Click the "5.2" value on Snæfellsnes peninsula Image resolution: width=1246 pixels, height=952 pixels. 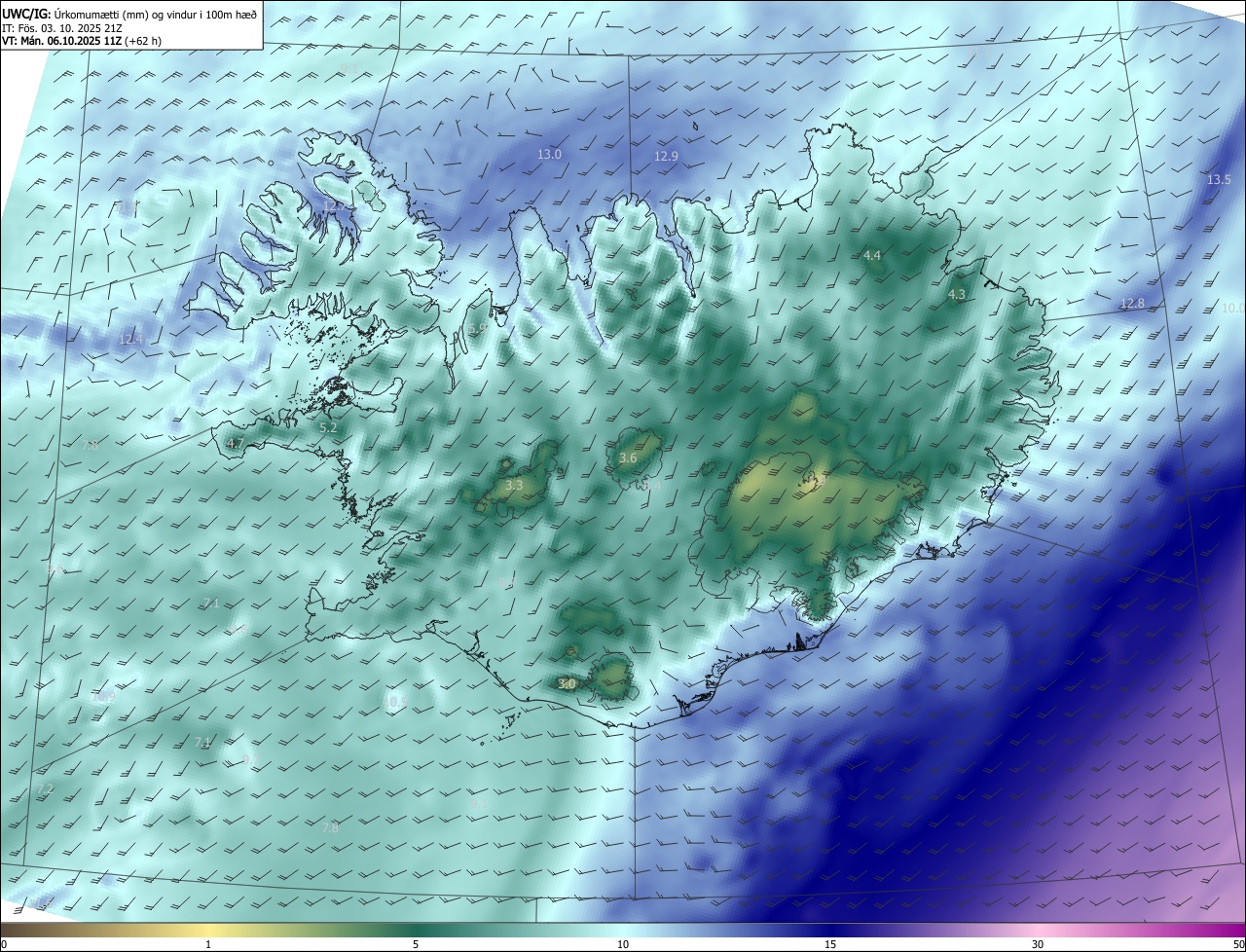328,427
